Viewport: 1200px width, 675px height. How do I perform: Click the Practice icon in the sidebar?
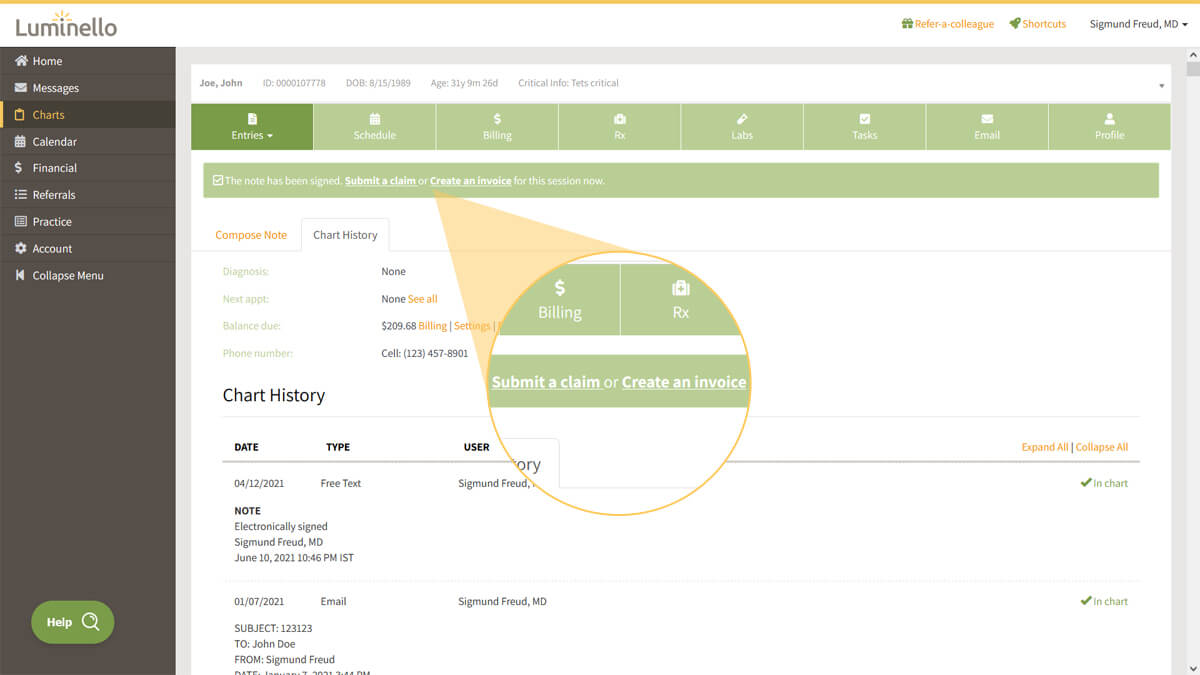[x=21, y=222]
